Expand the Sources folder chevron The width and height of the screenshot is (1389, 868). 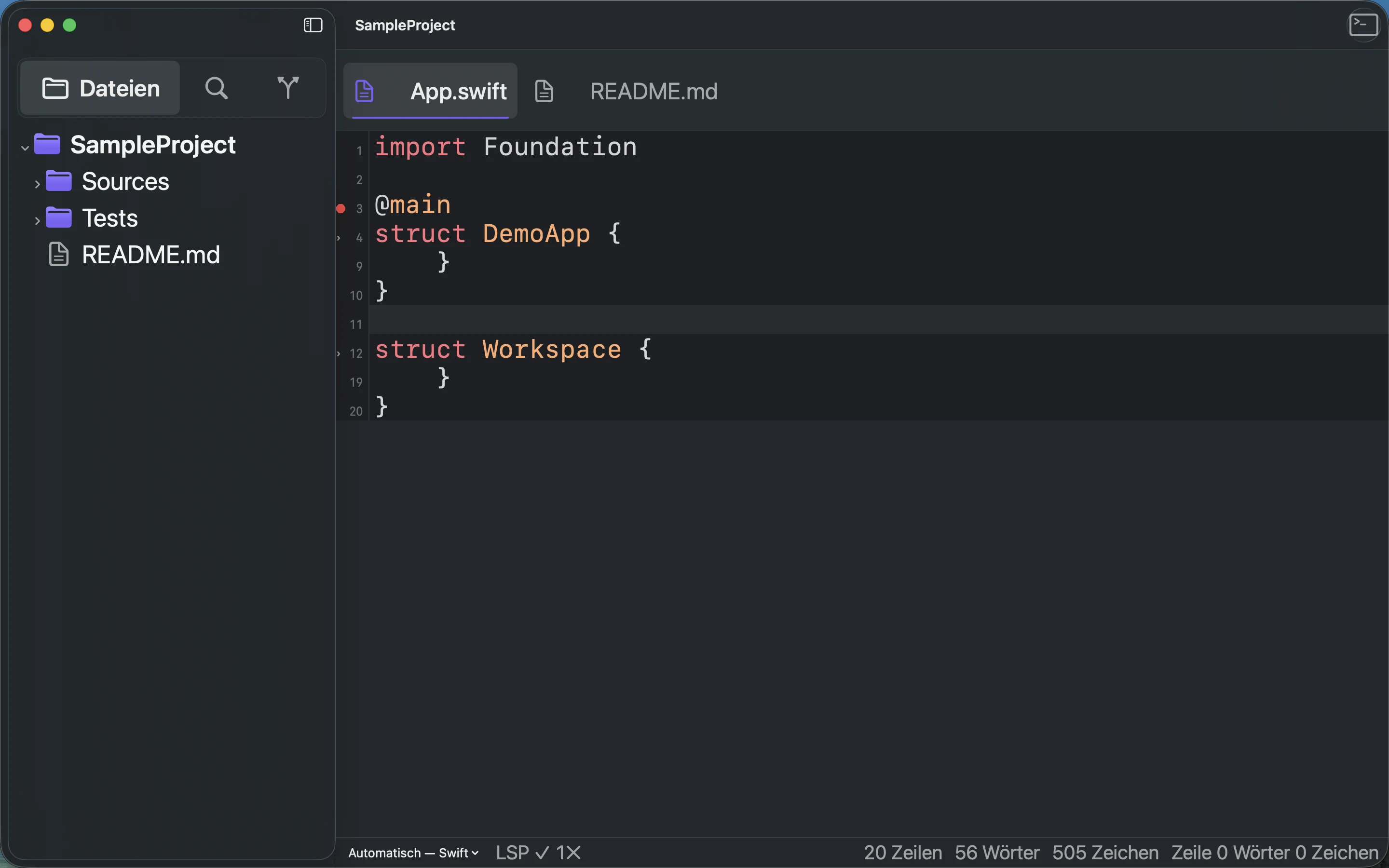tap(37, 184)
